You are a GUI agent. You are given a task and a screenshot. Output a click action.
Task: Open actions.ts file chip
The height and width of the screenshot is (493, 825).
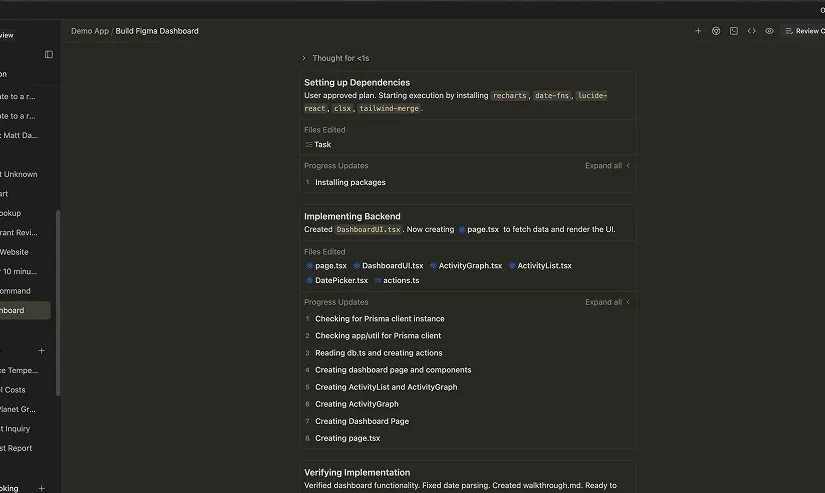(x=397, y=280)
